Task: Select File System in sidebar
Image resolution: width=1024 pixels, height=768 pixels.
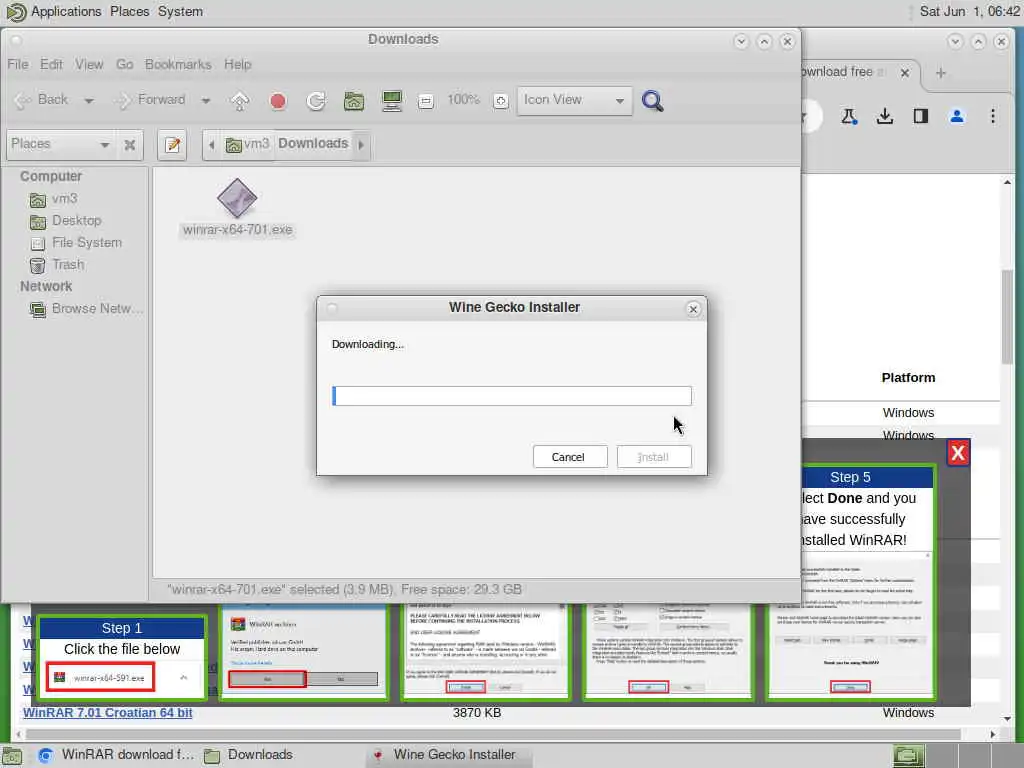Action: tap(76, 243)
